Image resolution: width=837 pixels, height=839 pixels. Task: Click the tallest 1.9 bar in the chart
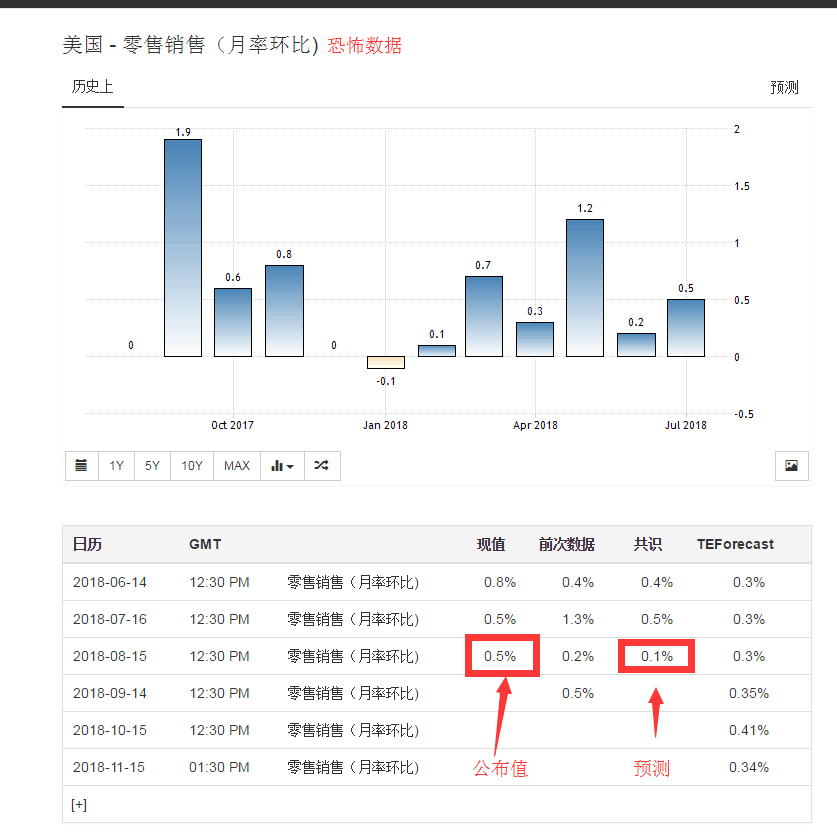click(x=182, y=250)
